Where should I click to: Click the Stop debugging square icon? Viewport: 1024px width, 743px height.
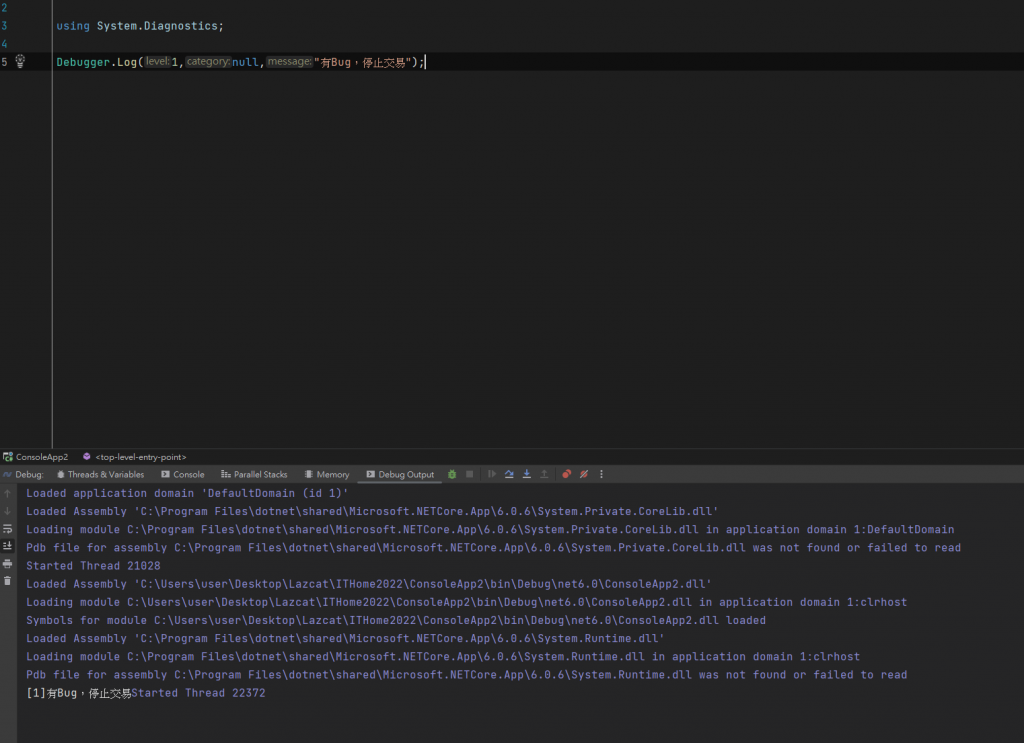pyautogui.click(x=470, y=475)
